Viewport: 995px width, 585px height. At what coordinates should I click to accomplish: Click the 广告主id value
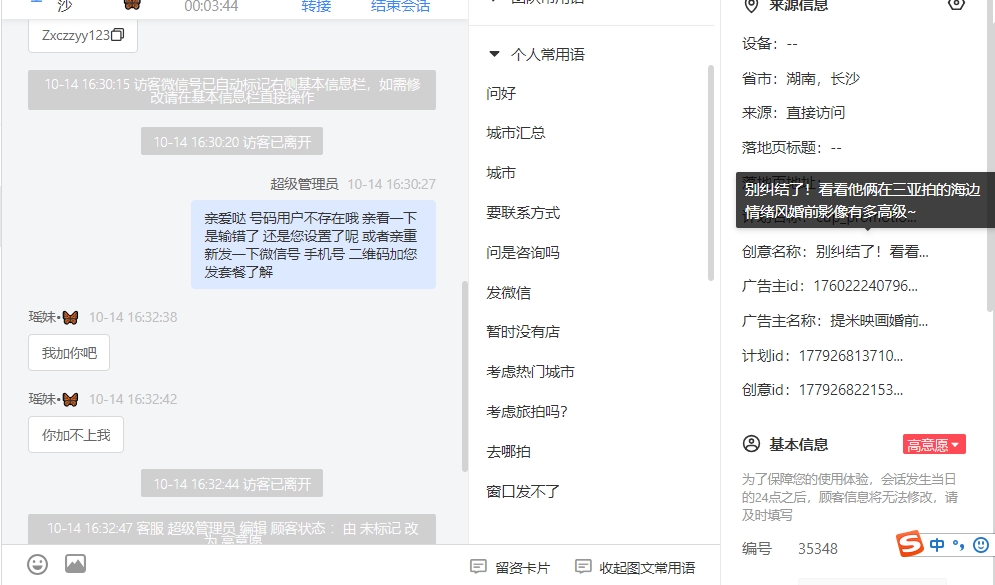[866, 286]
